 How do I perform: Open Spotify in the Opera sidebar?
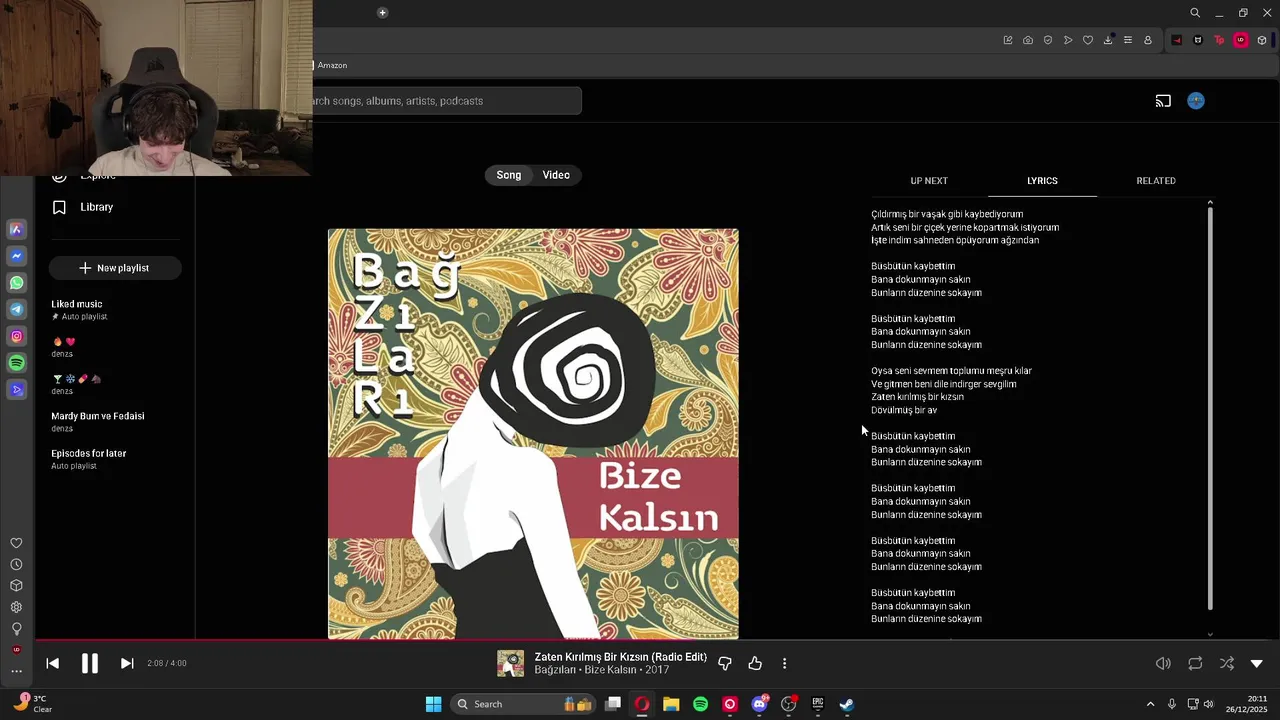[x=16, y=363]
